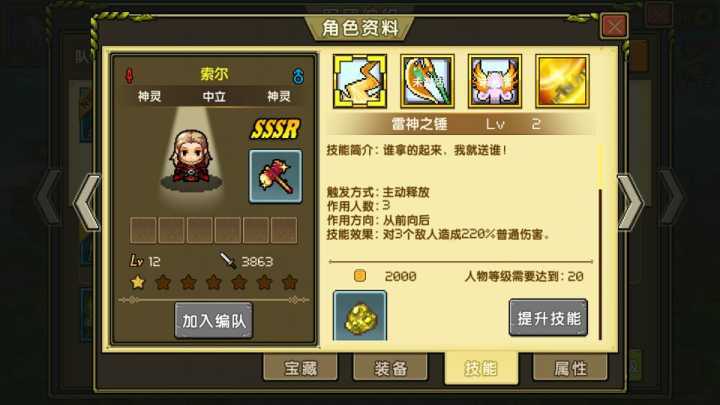Screen dimensions: 720x405
Task: Tap the first empty equipment slot
Action: (143, 230)
